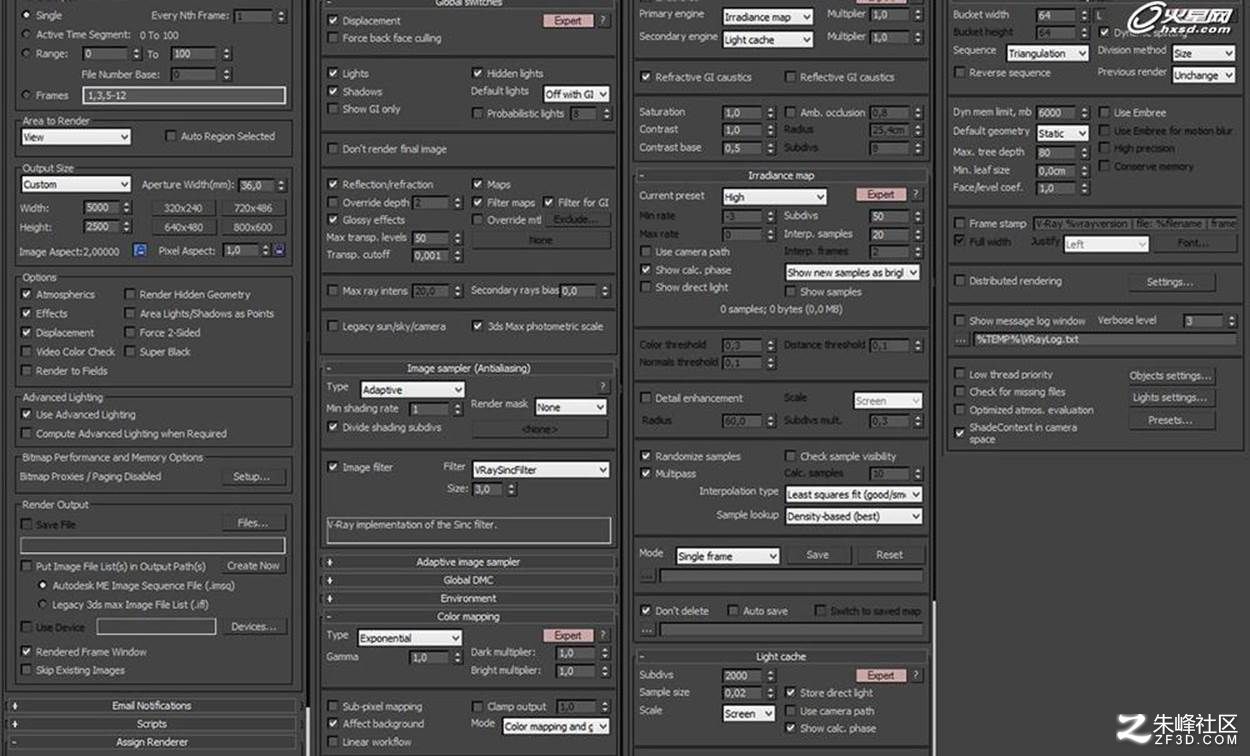Click the Files... button
The width and height of the screenshot is (1250, 756).
click(x=252, y=523)
